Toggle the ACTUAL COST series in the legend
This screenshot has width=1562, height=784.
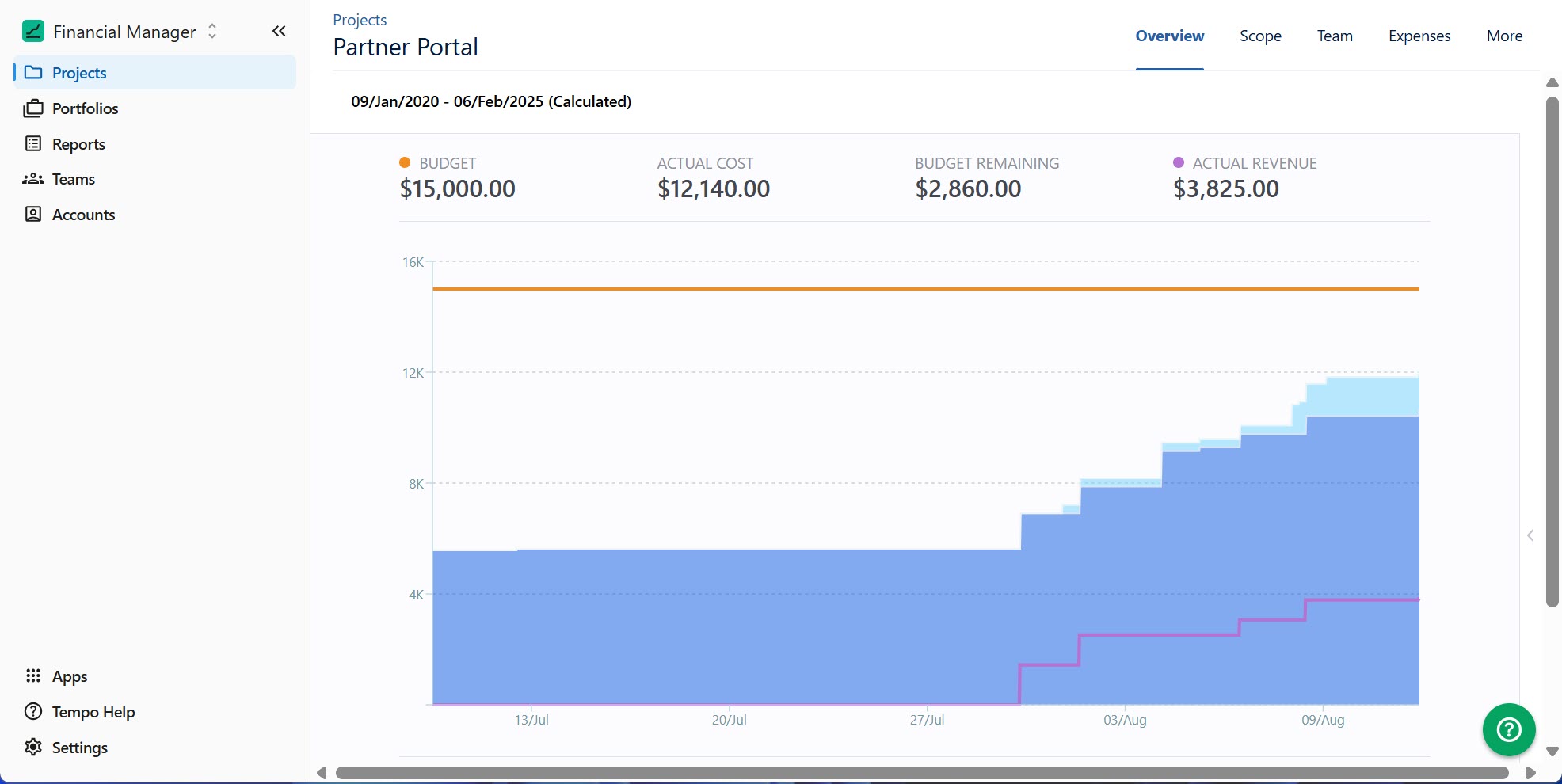point(704,162)
